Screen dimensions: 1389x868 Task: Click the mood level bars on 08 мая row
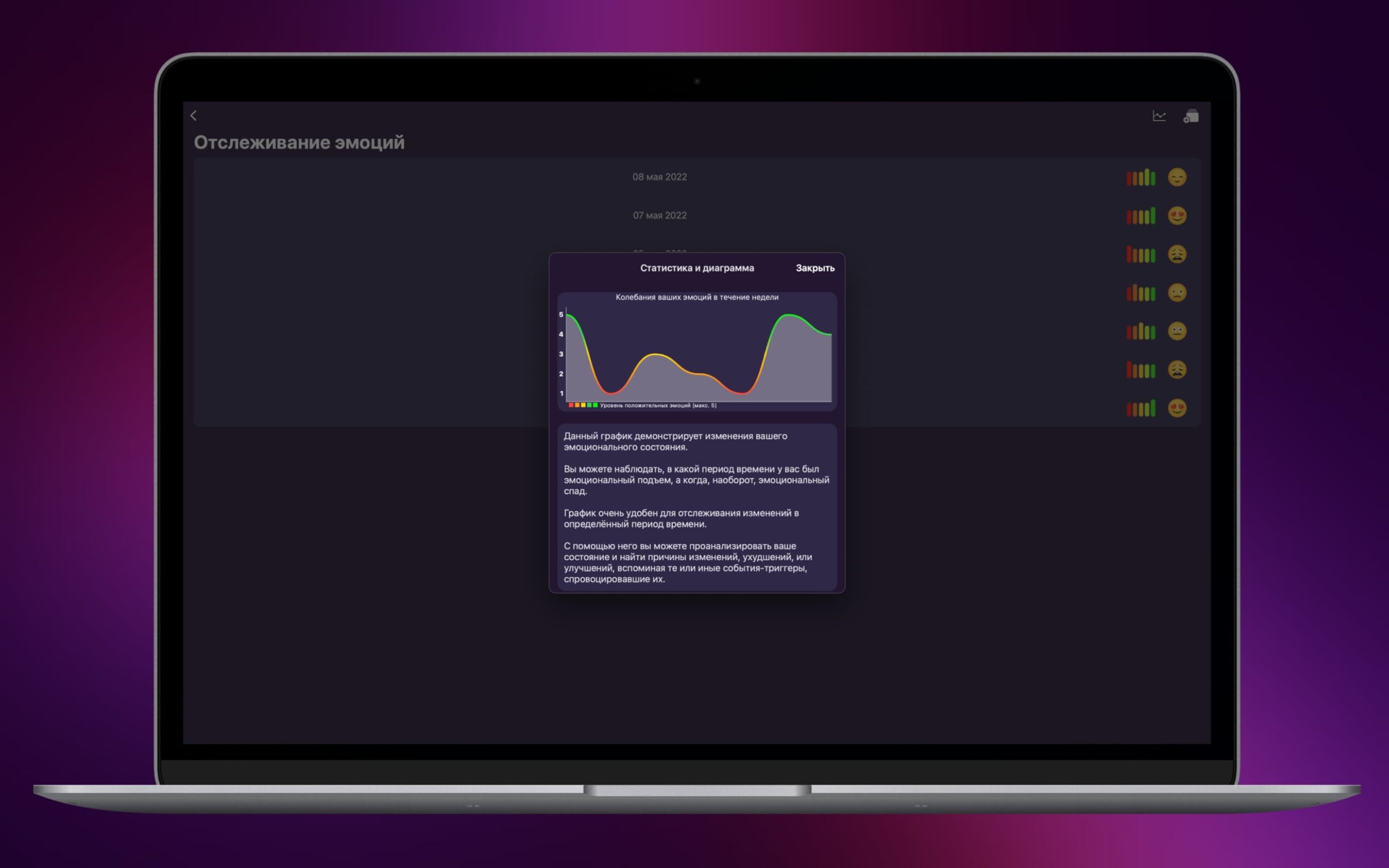pyautogui.click(x=1140, y=177)
